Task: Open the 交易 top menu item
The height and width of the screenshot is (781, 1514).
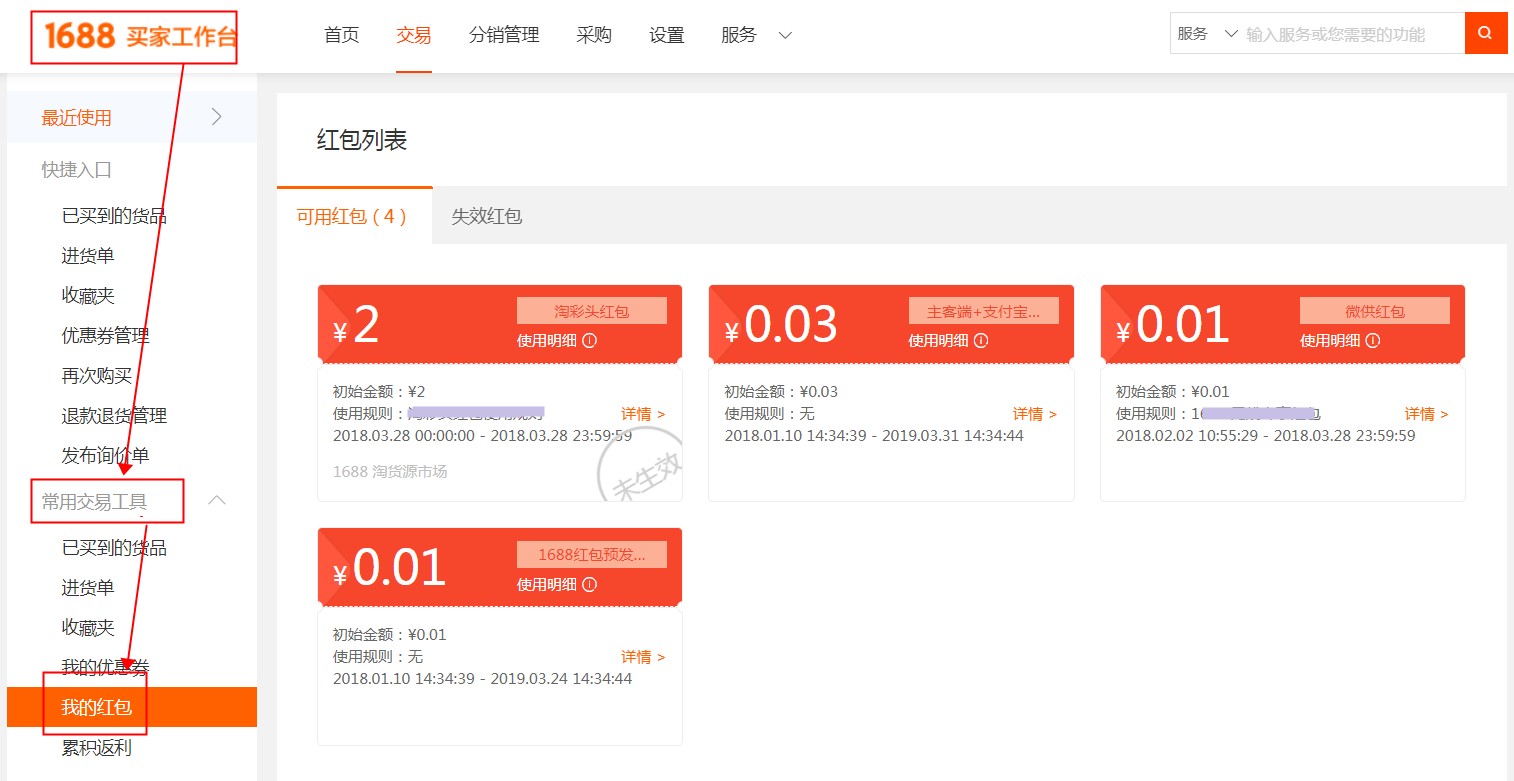Action: point(414,35)
